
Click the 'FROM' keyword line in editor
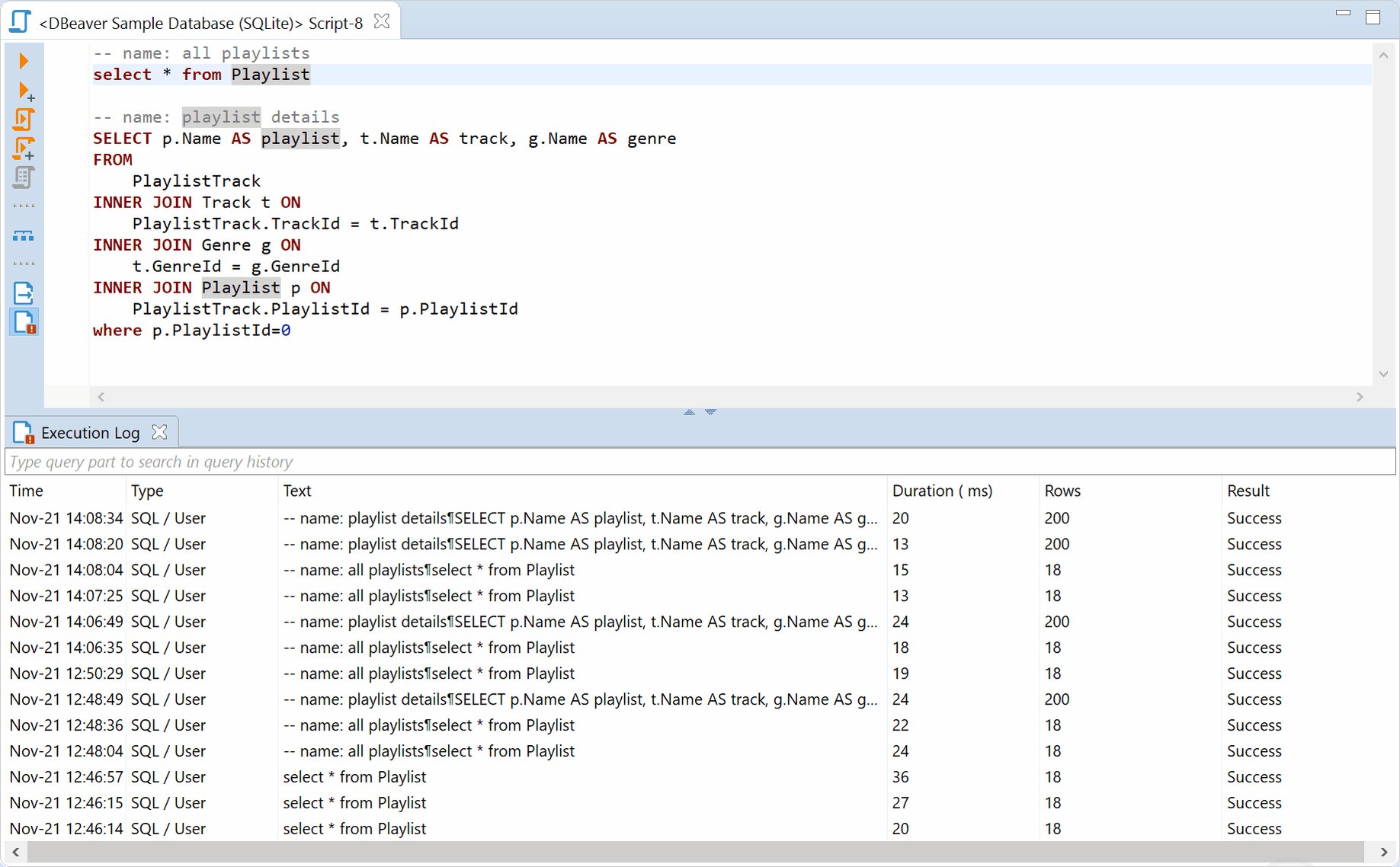(113, 160)
